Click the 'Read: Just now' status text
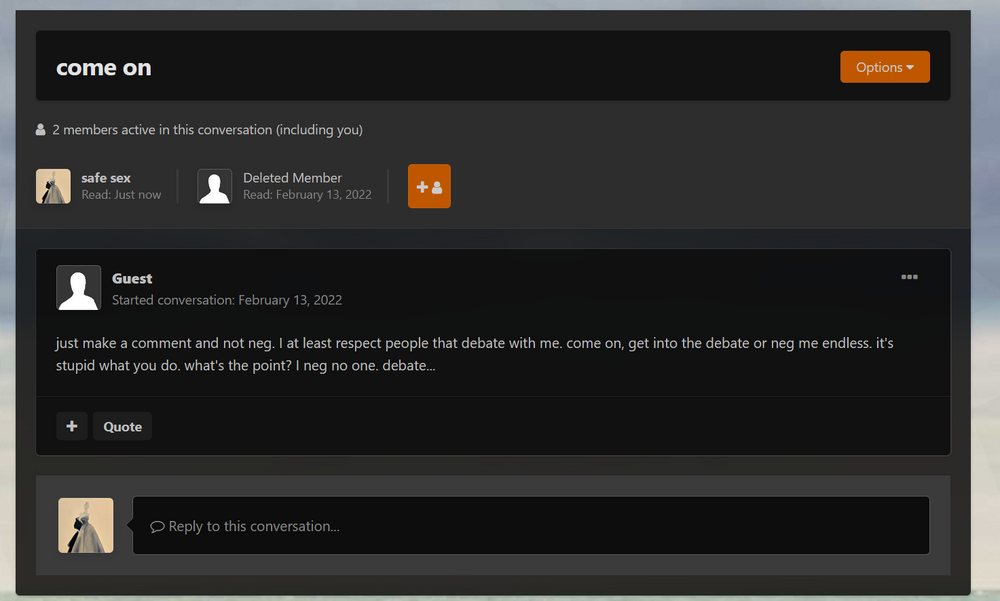The image size is (1000, 601). coord(121,195)
